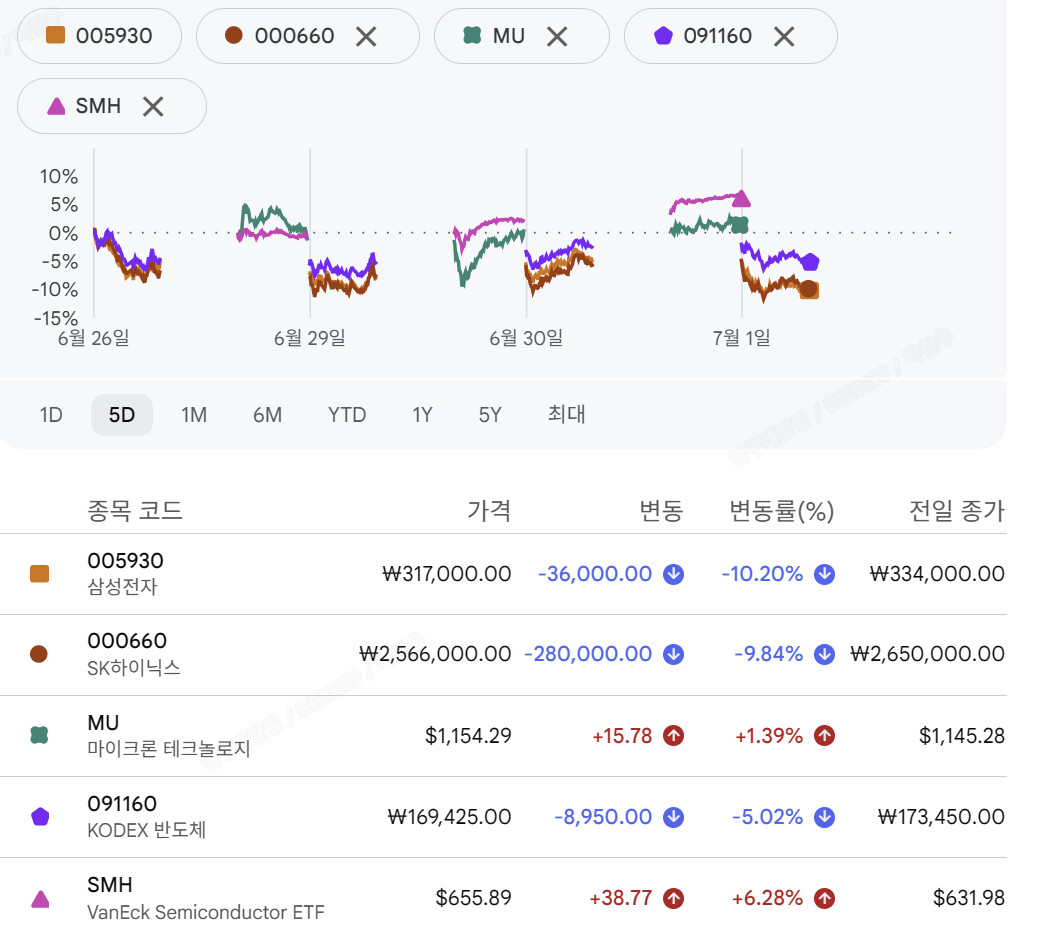Click up arrow next to +15.78

tap(673, 736)
